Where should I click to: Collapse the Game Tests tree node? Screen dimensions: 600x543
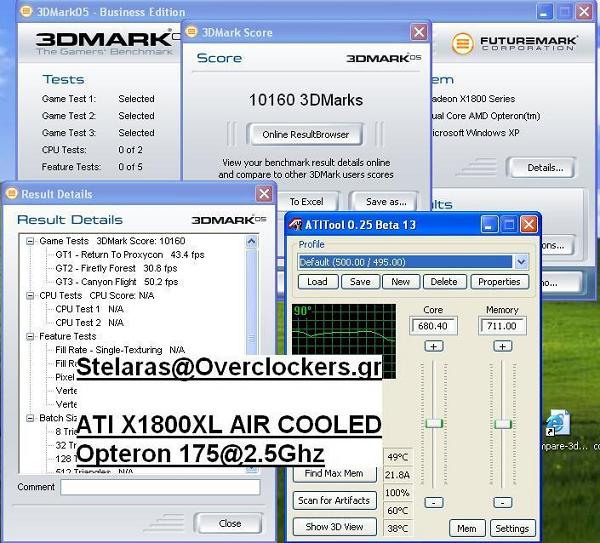click(x=30, y=241)
